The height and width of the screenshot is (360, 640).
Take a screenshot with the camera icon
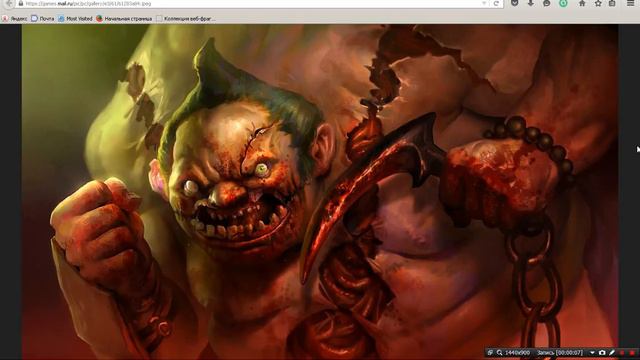point(602,352)
